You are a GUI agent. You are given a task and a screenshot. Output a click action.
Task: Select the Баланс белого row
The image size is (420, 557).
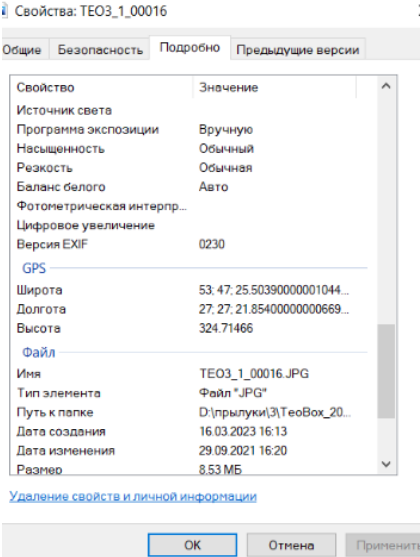[x=192, y=187]
